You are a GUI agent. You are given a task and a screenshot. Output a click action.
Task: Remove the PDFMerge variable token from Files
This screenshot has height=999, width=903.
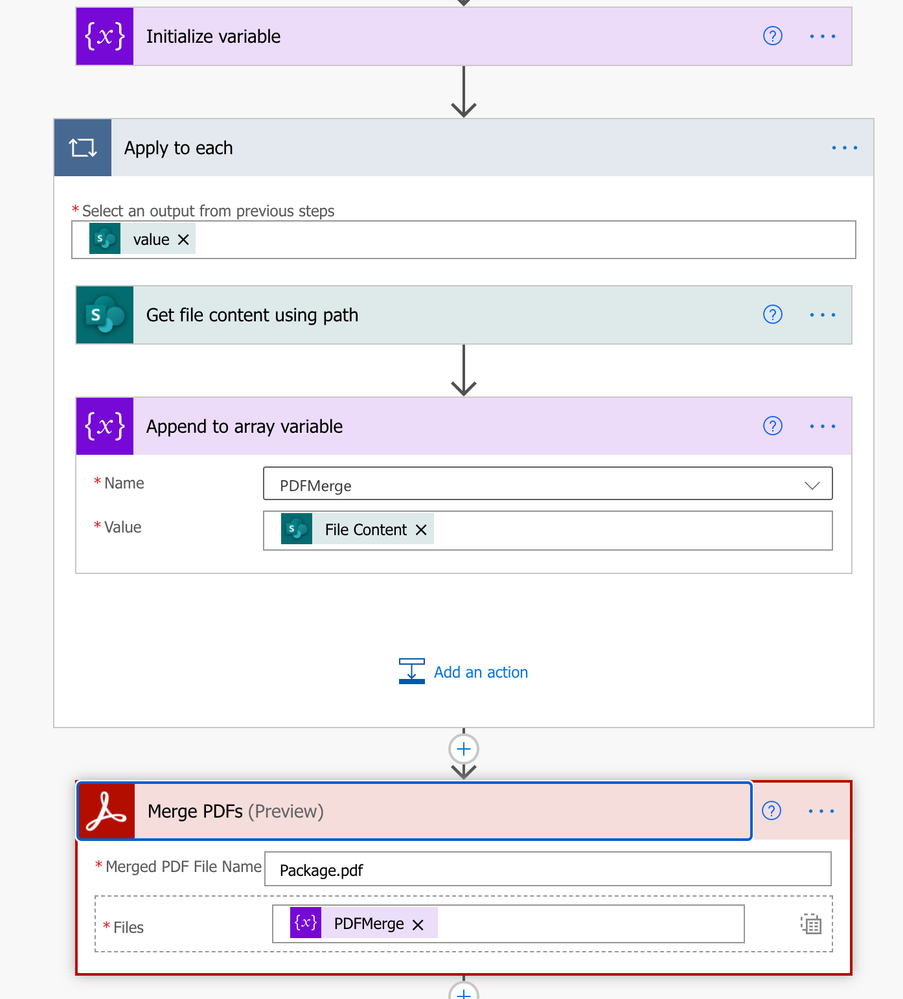point(418,924)
